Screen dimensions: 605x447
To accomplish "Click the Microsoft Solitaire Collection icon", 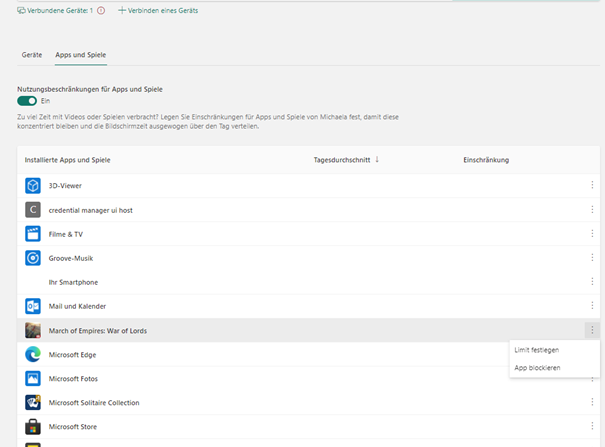I will (x=32, y=403).
